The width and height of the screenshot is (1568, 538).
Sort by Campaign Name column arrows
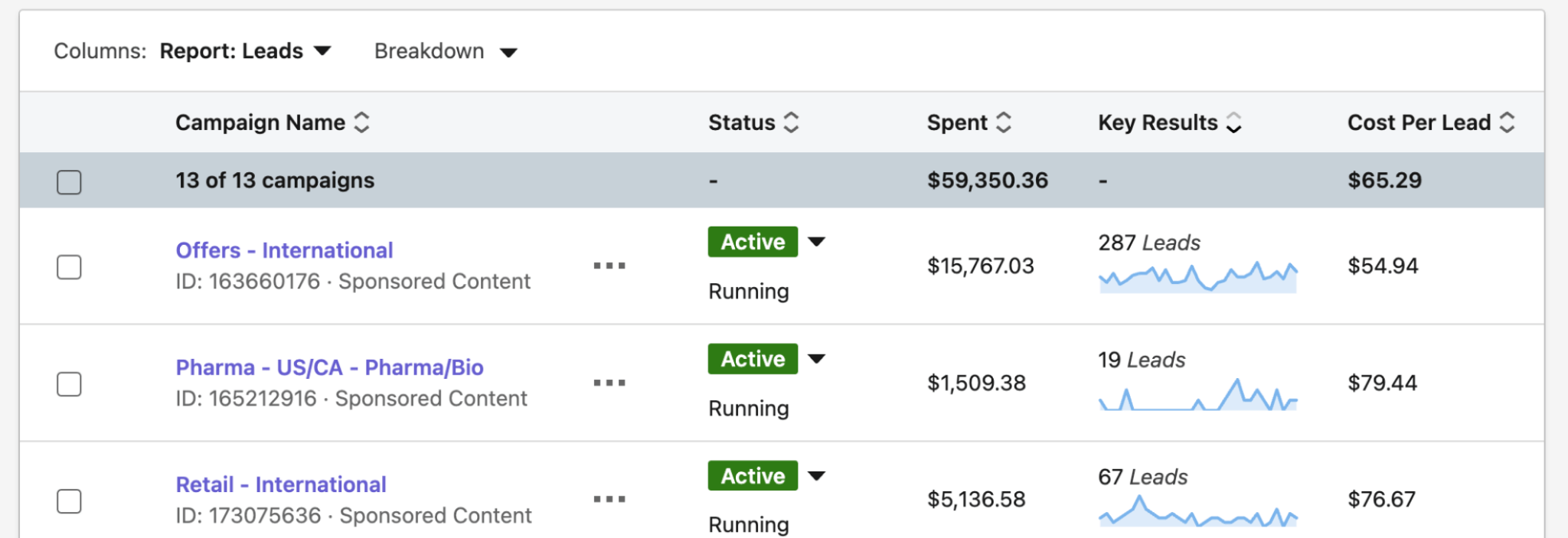click(x=361, y=122)
